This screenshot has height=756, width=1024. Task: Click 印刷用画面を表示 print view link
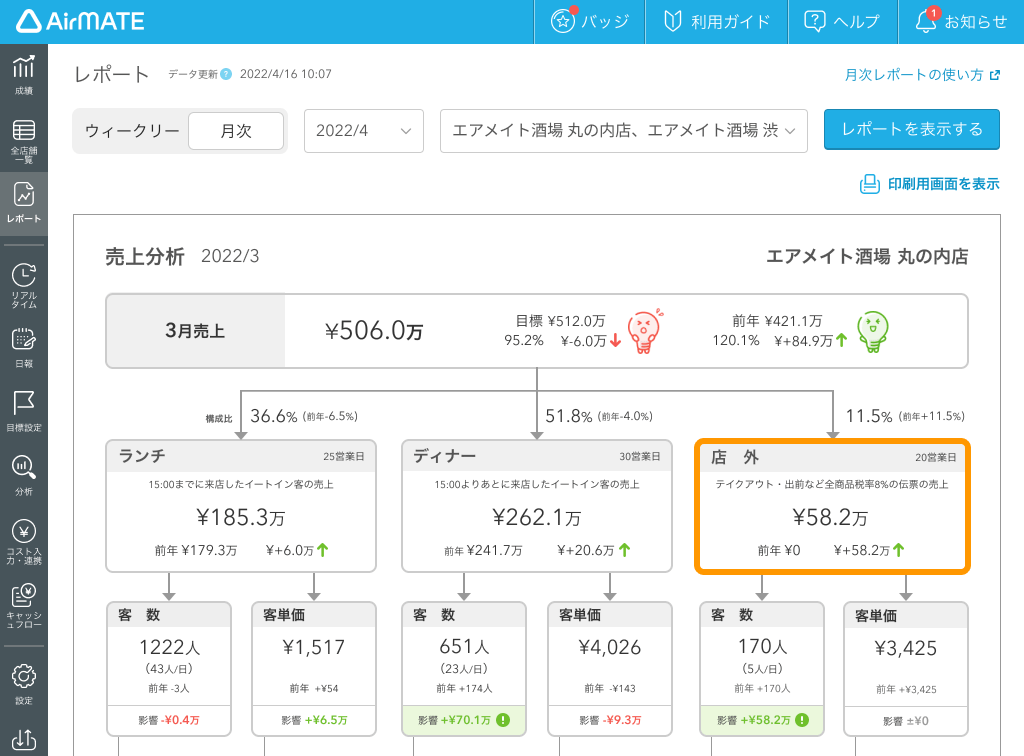930,184
